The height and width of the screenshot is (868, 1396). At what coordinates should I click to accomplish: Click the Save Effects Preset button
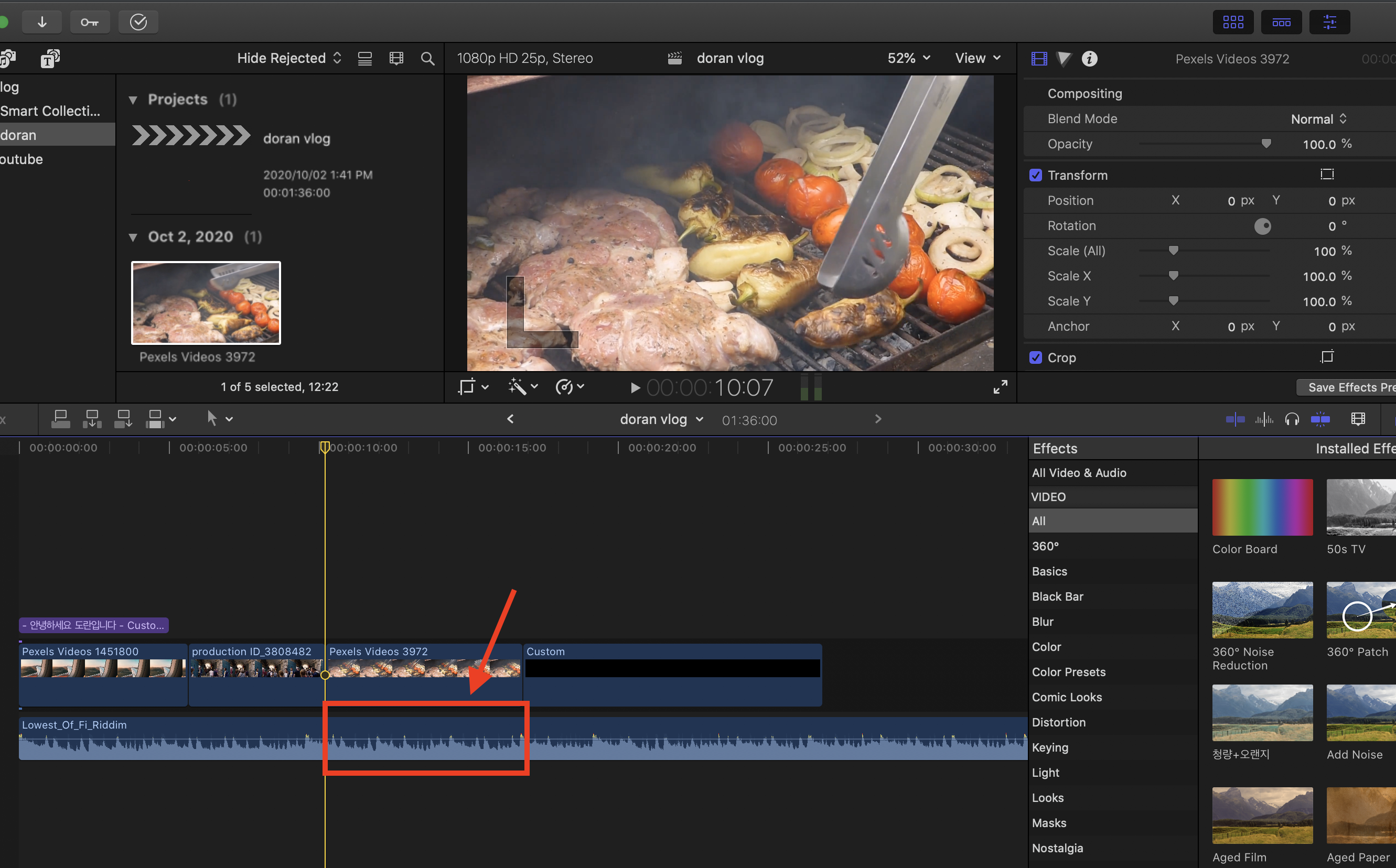(1347, 387)
